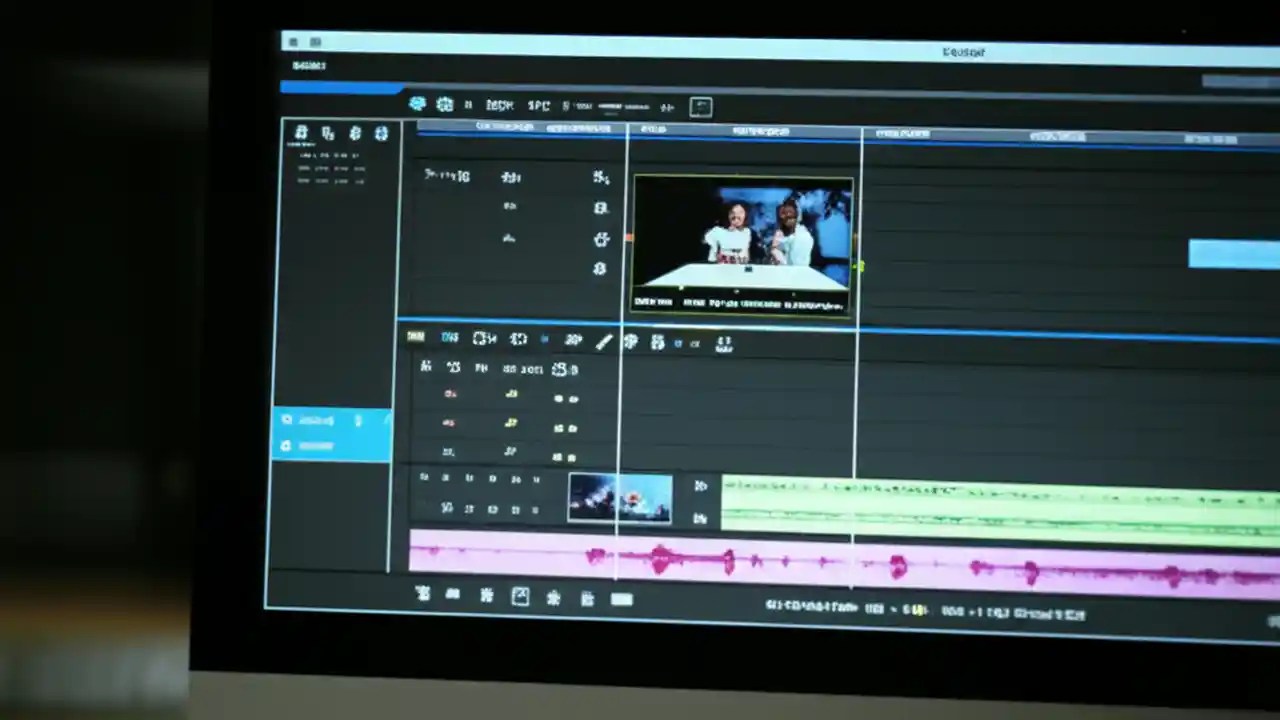Click the SPC label in the top toolbar
1280x720 pixels.
click(x=539, y=105)
